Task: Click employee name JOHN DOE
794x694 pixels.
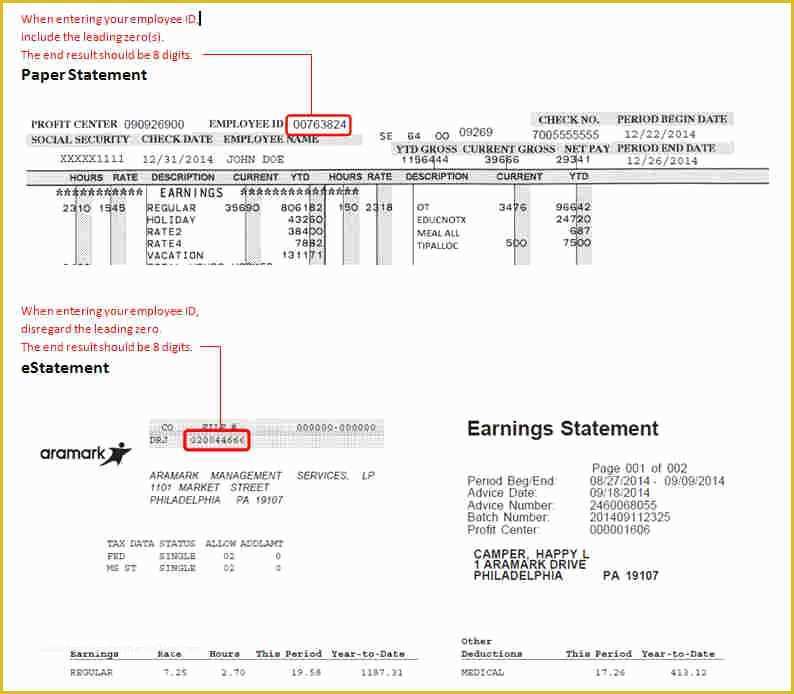Action: pyautogui.click(x=255, y=159)
